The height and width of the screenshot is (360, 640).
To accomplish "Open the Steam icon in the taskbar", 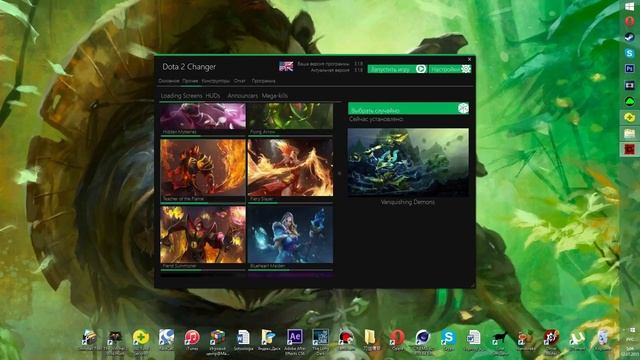I will pyautogui.click(x=629, y=37).
